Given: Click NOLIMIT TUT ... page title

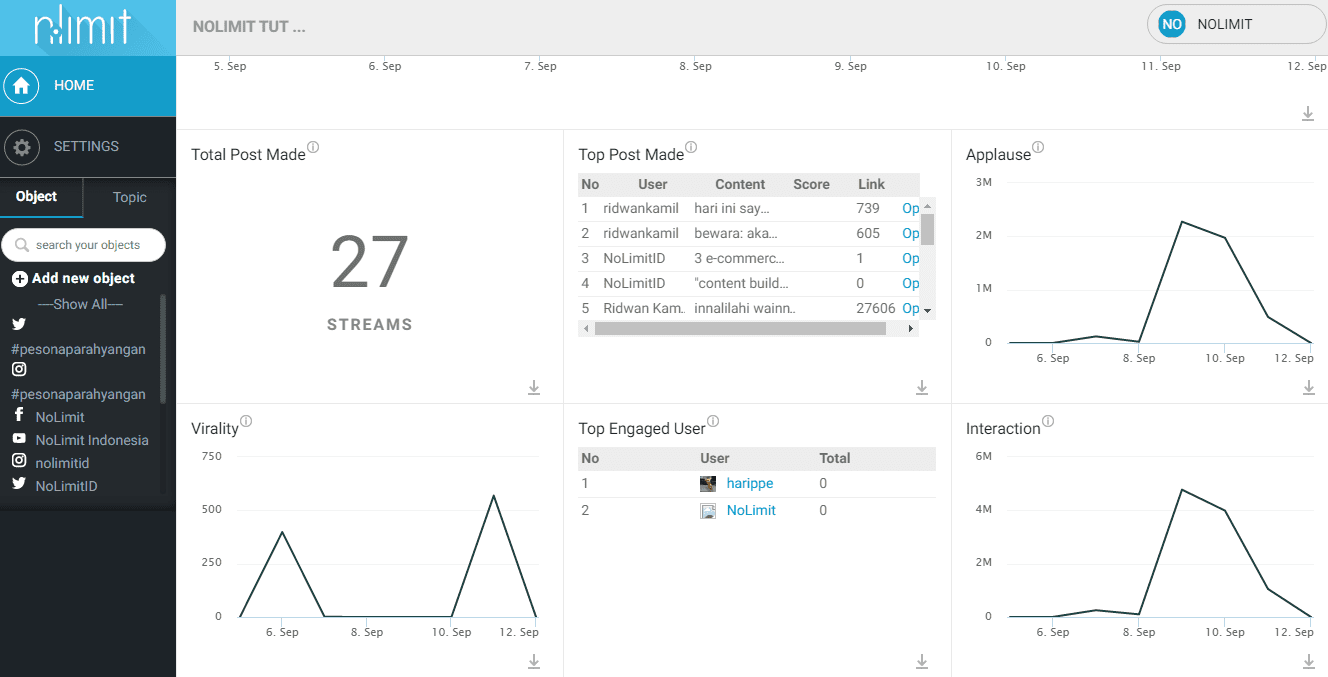Looking at the screenshot, I should (x=249, y=27).
